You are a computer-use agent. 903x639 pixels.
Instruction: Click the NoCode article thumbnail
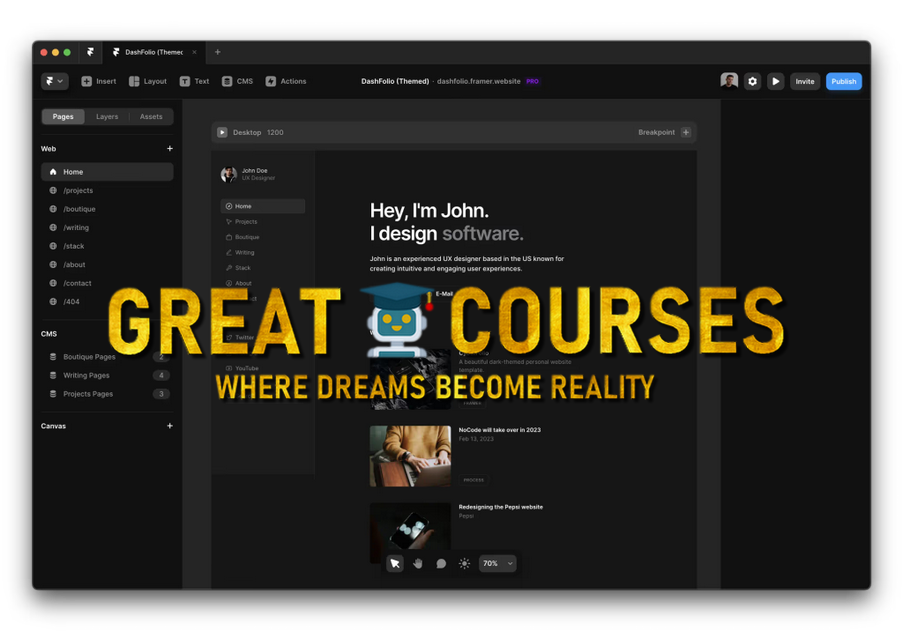coord(410,456)
